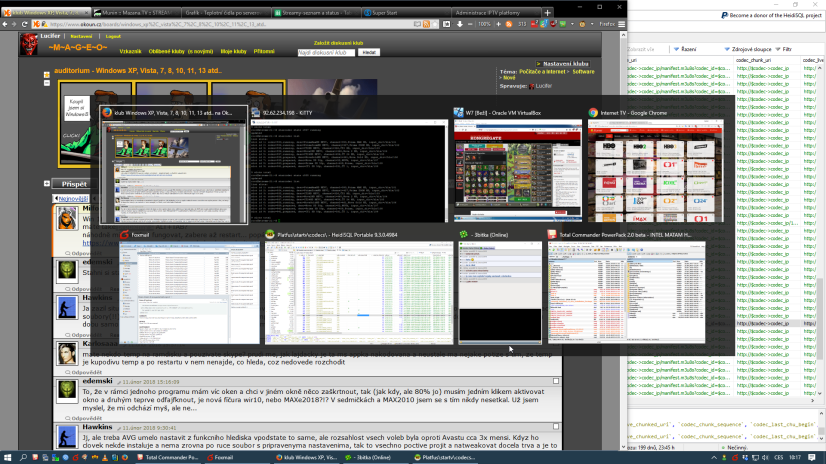Switch to Super Start Firefox tab
The height and width of the screenshot is (464, 826).
405,13
